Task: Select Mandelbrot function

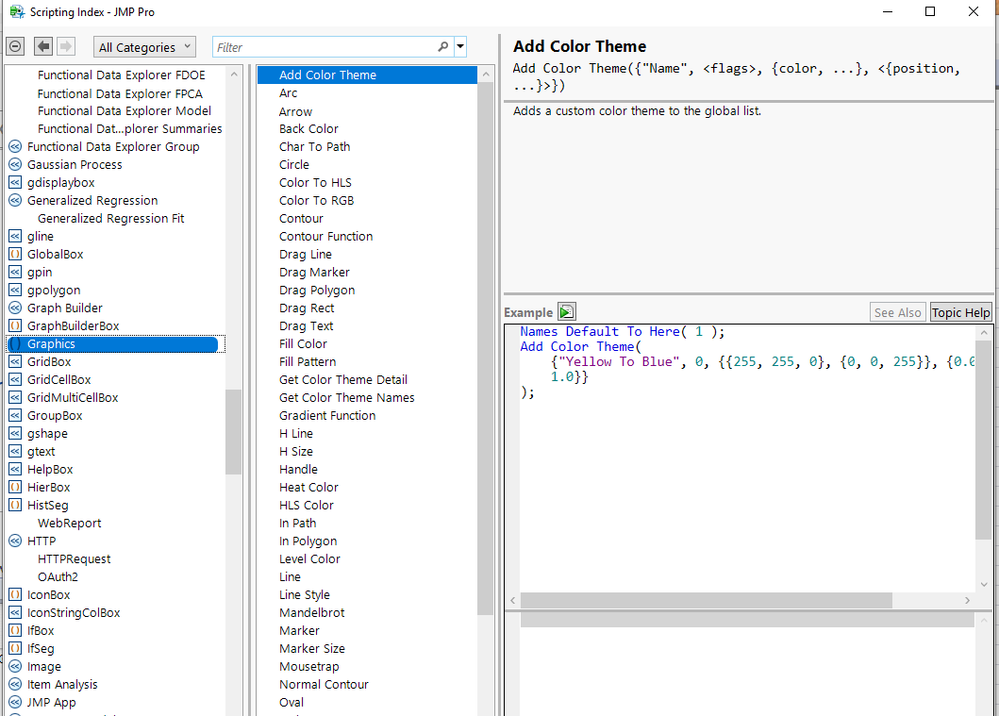Action: (x=312, y=613)
